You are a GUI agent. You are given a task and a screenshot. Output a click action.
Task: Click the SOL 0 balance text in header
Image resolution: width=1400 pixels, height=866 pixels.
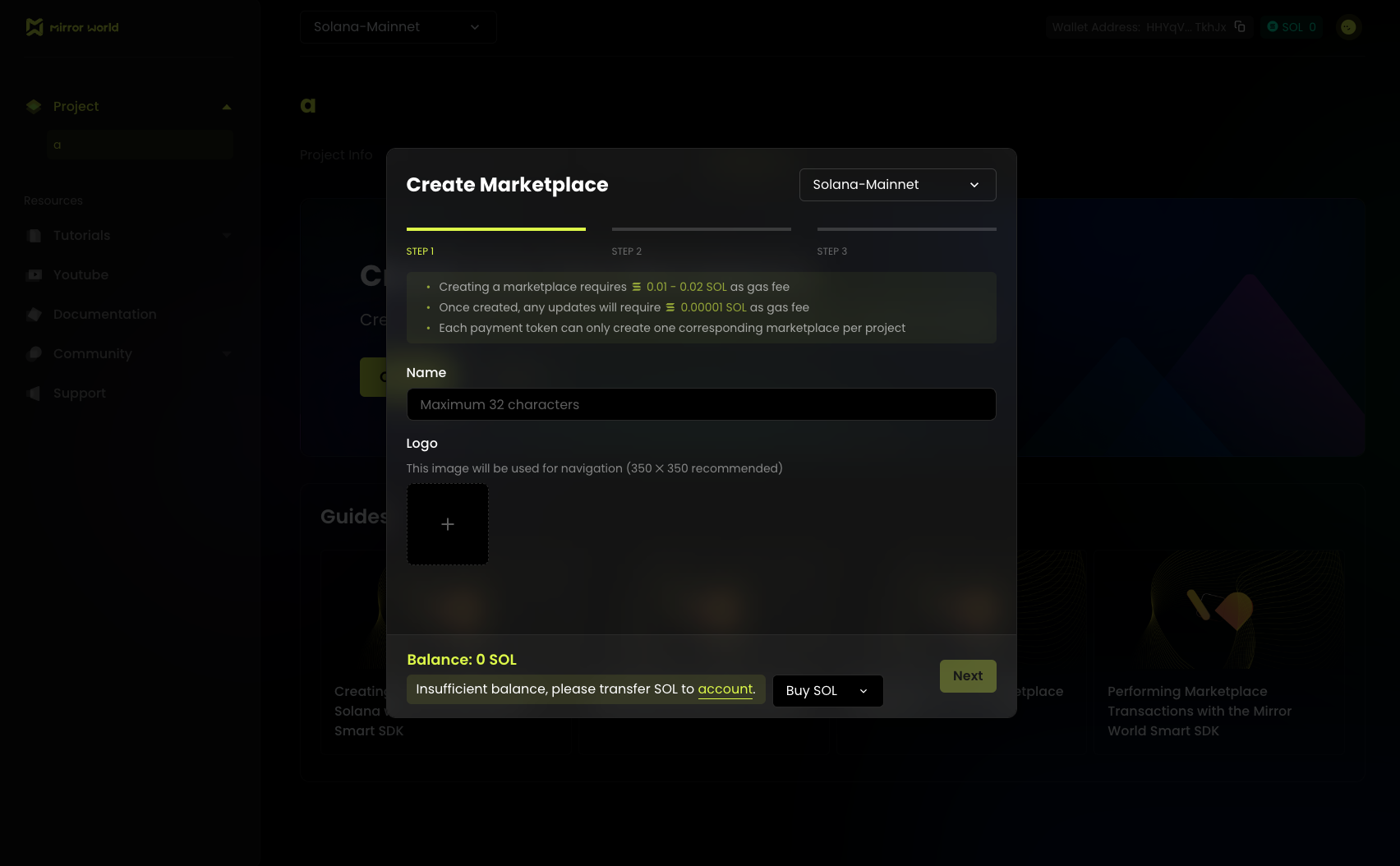(x=1299, y=27)
